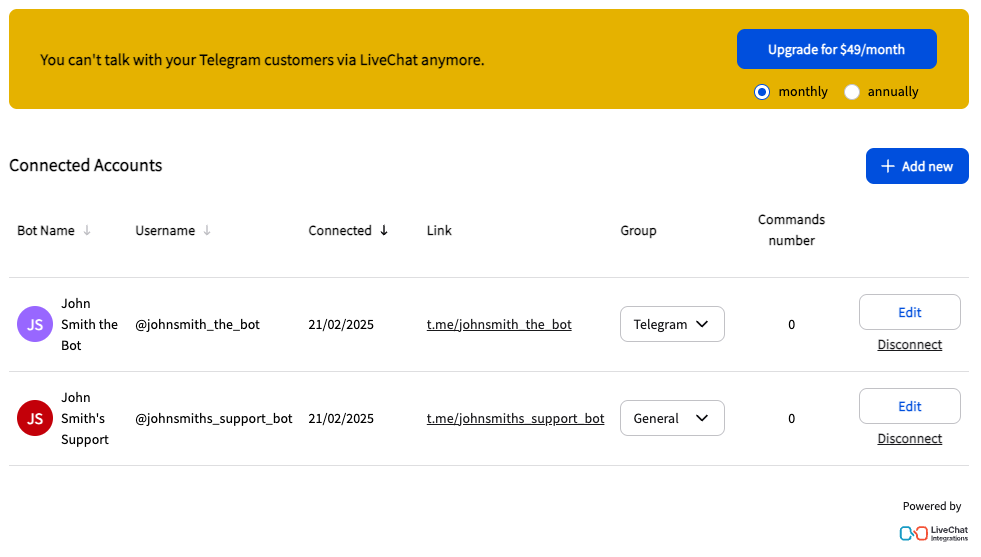981x557 pixels.
Task: Edit the John Smith's Support account
Action: (x=910, y=406)
